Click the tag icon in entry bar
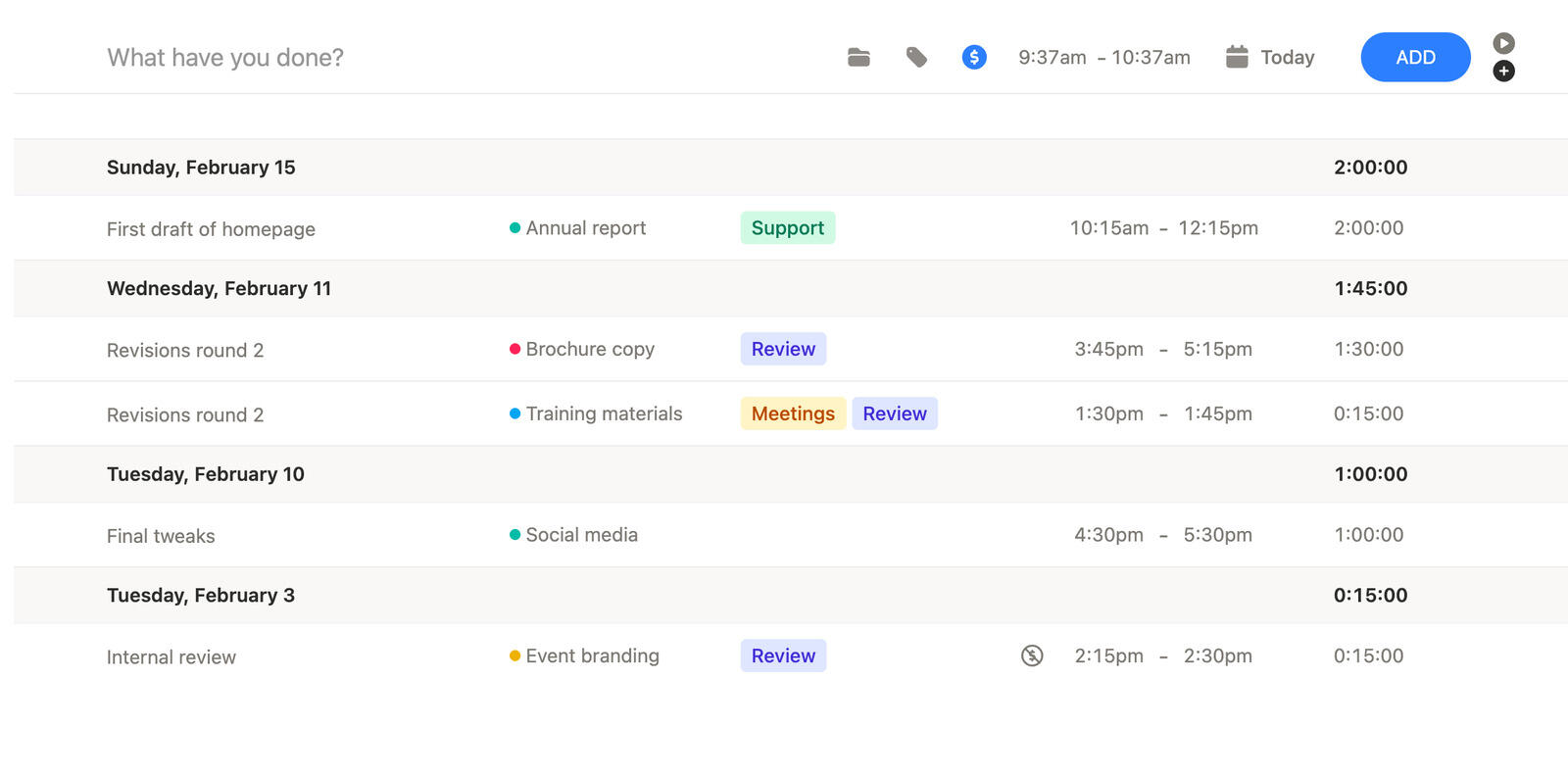This screenshot has height=776, width=1568. click(916, 58)
